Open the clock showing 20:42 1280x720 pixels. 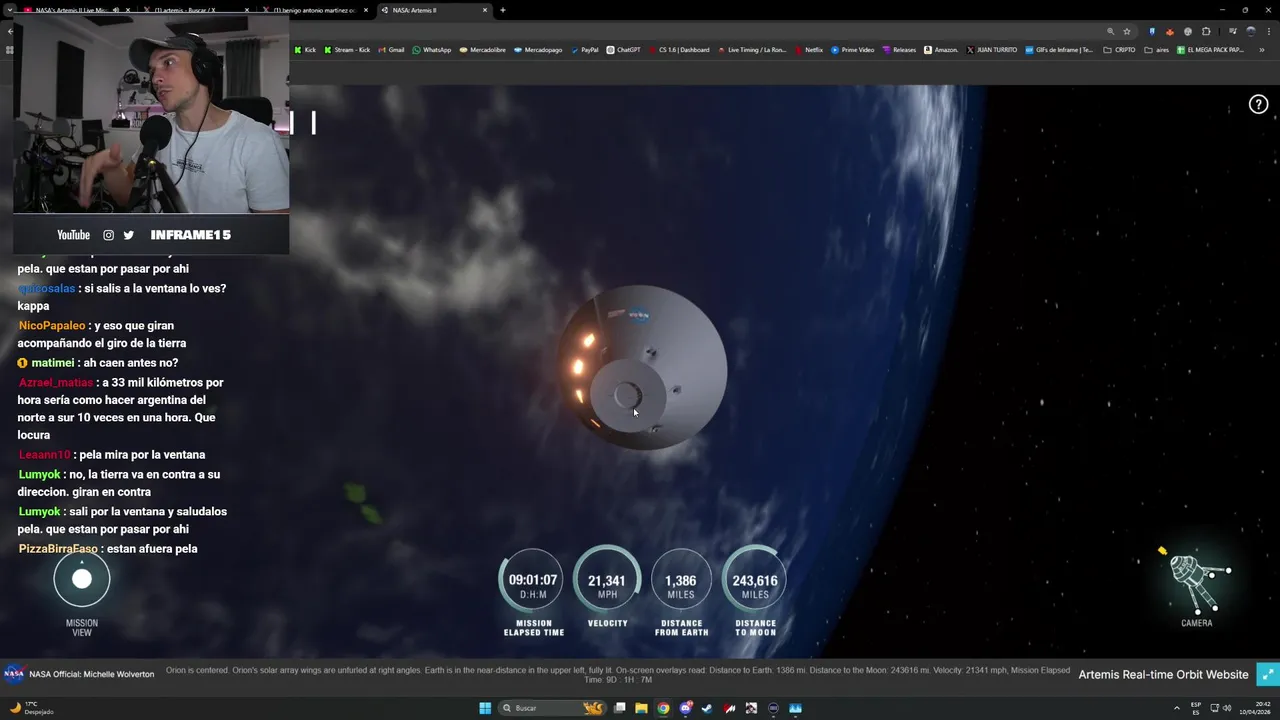pyautogui.click(x=1254, y=708)
